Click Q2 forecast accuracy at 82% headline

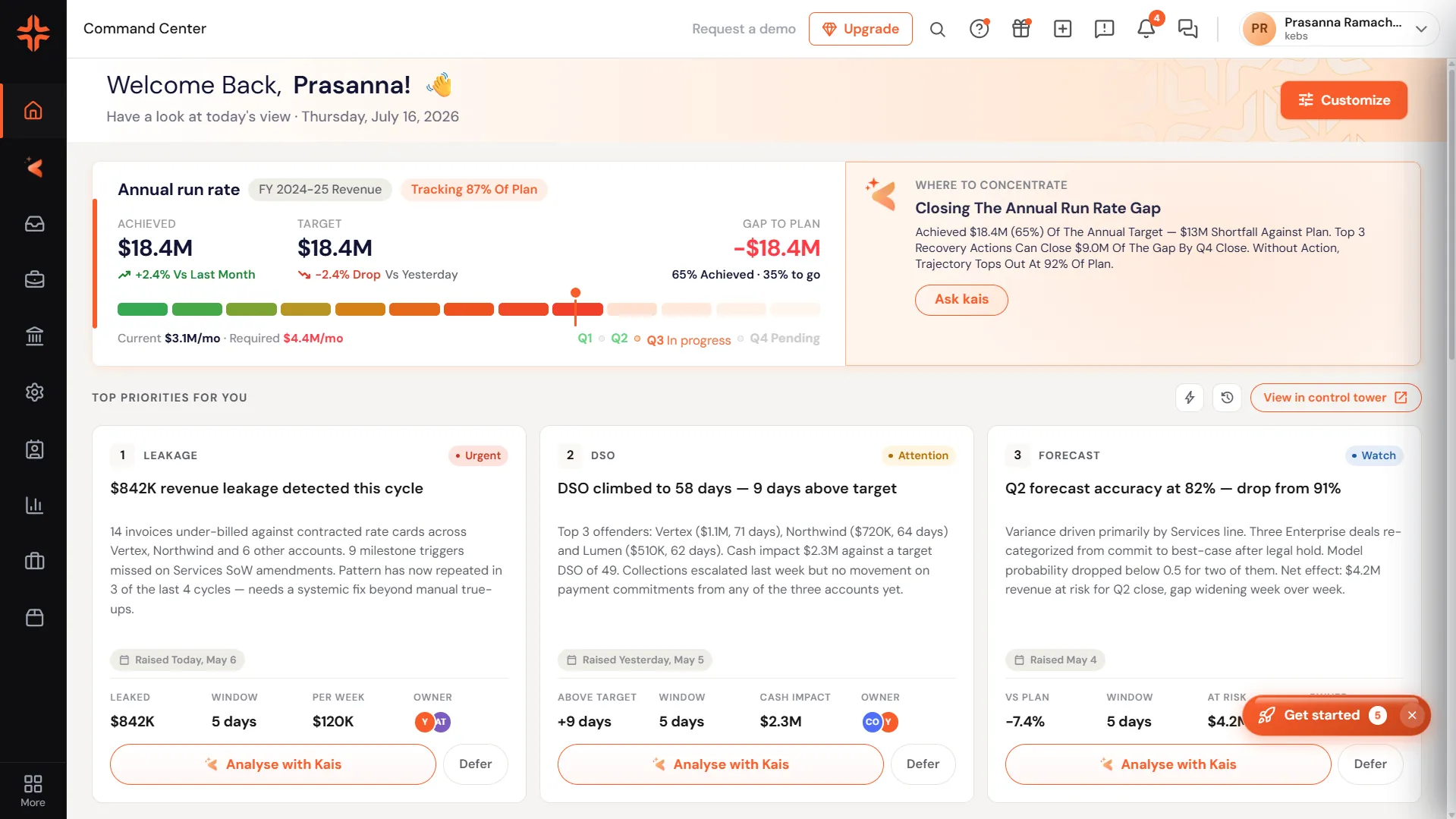pyautogui.click(x=1173, y=489)
